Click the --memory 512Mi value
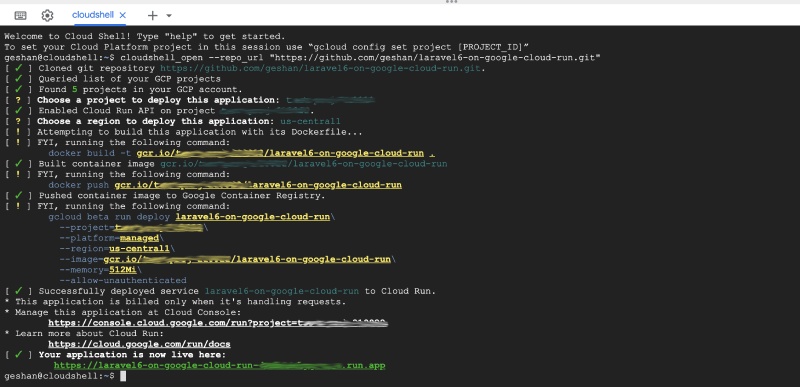Image resolution: width=800 pixels, height=387 pixels. [122, 270]
